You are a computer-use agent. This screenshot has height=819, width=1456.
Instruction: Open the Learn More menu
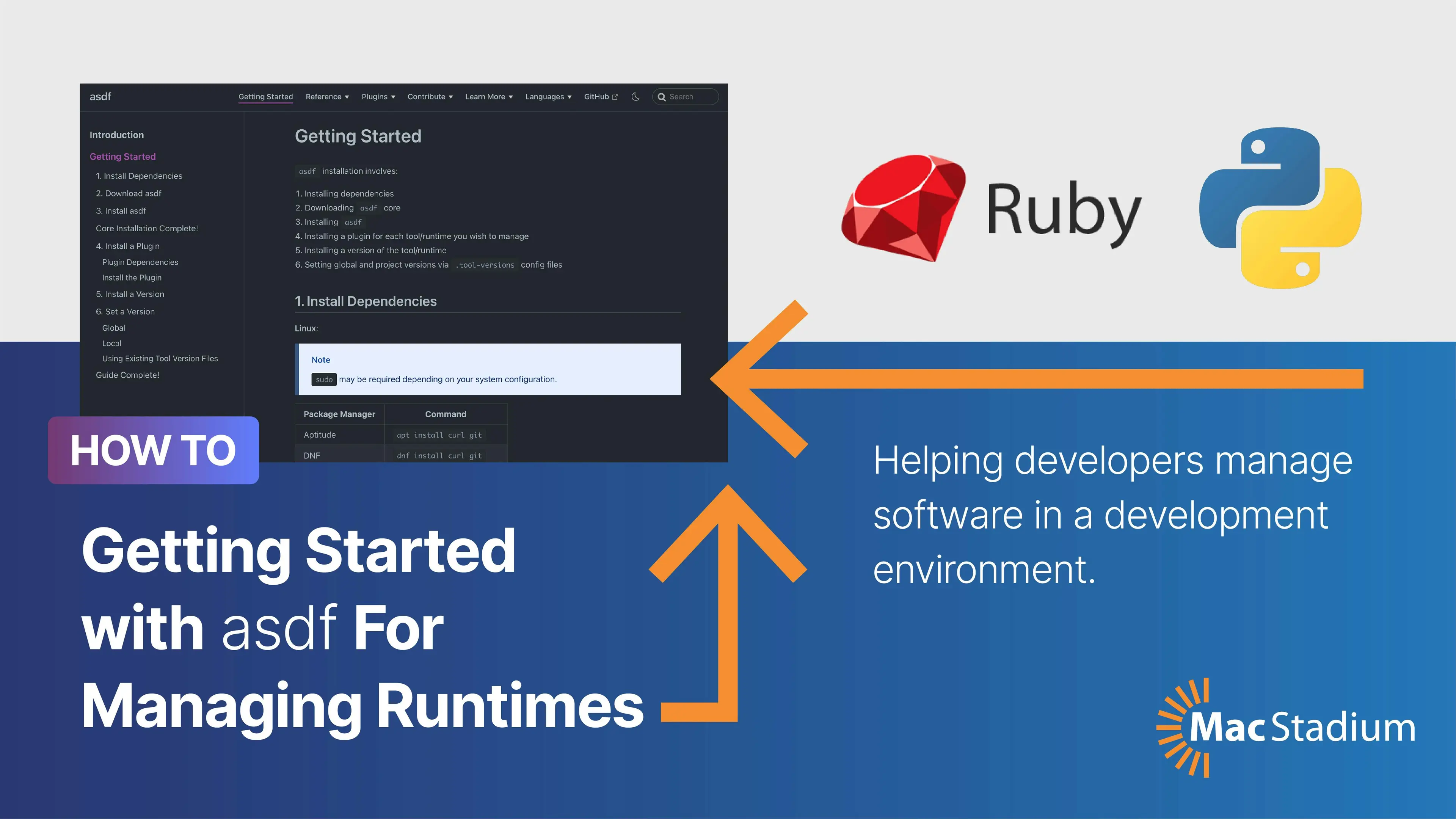[x=488, y=97]
